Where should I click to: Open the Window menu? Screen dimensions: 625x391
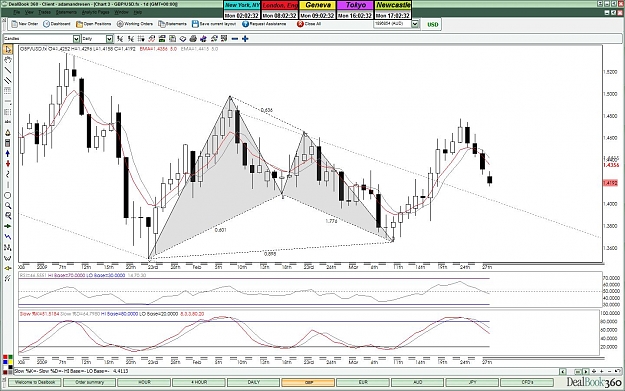click(122, 12)
